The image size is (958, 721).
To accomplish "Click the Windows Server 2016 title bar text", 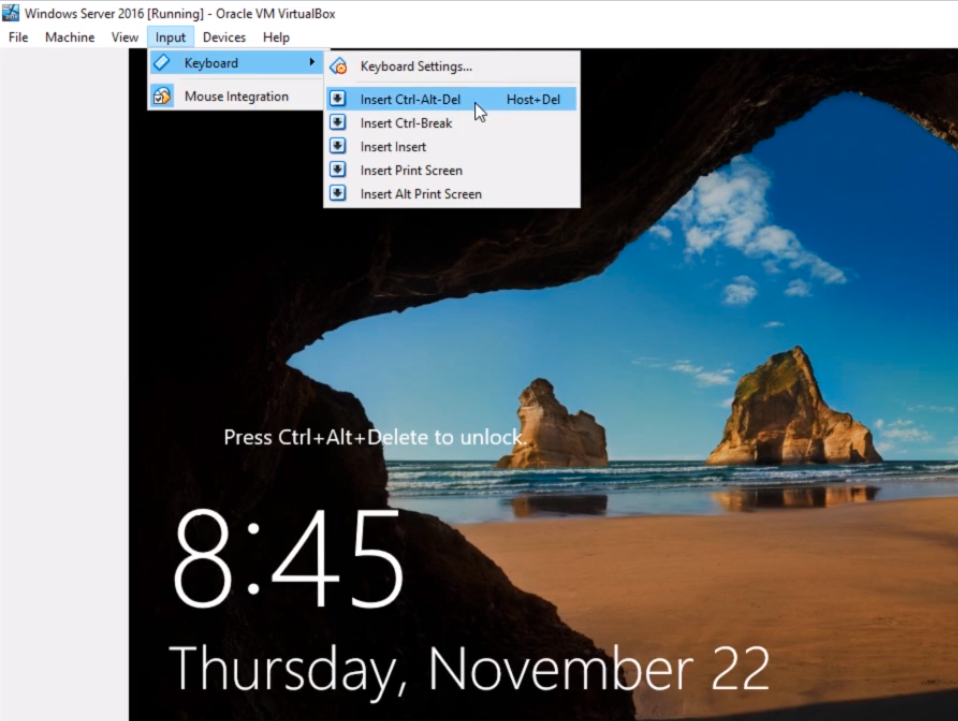I will click(180, 13).
